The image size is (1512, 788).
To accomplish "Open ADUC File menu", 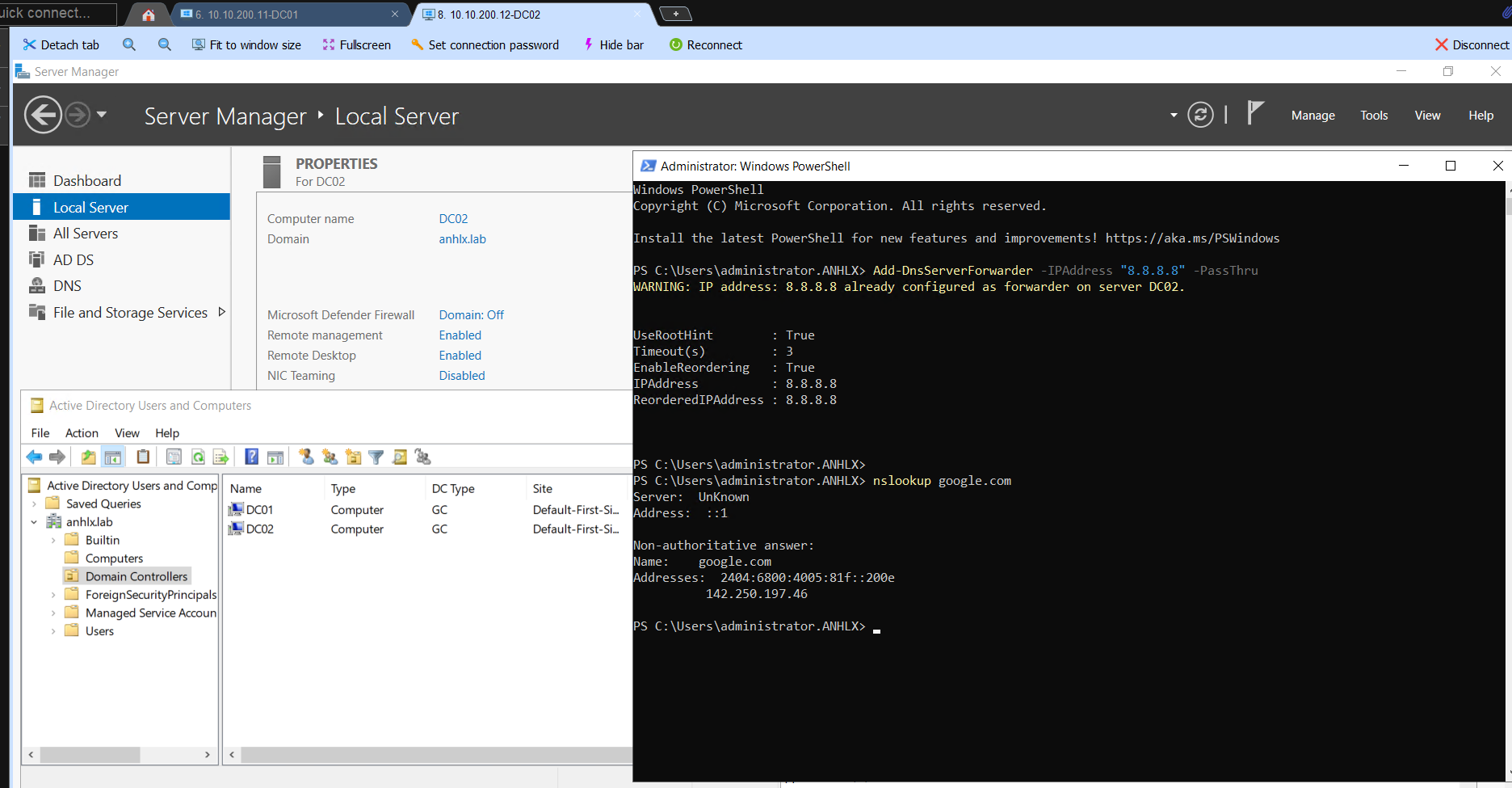I will tap(40, 433).
